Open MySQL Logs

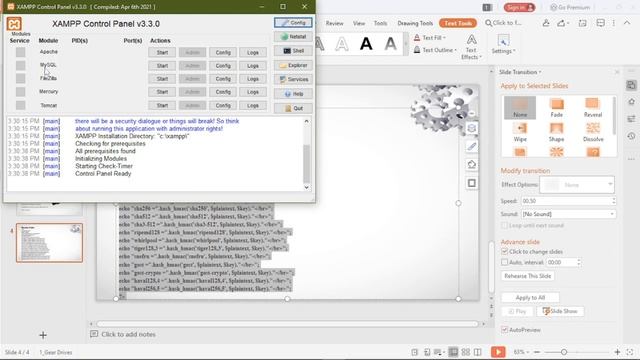click(x=253, y=66)
